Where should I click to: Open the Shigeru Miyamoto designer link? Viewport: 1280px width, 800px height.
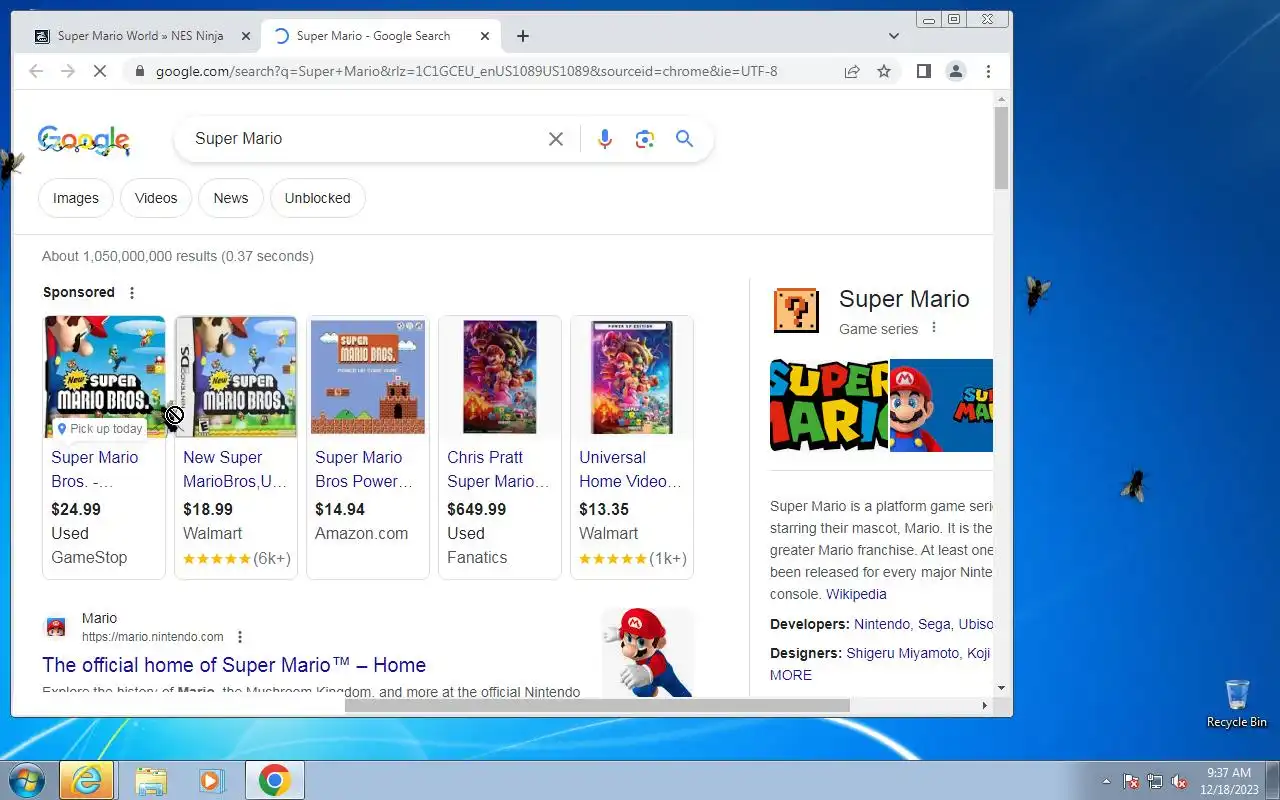[x=903, y=653]
